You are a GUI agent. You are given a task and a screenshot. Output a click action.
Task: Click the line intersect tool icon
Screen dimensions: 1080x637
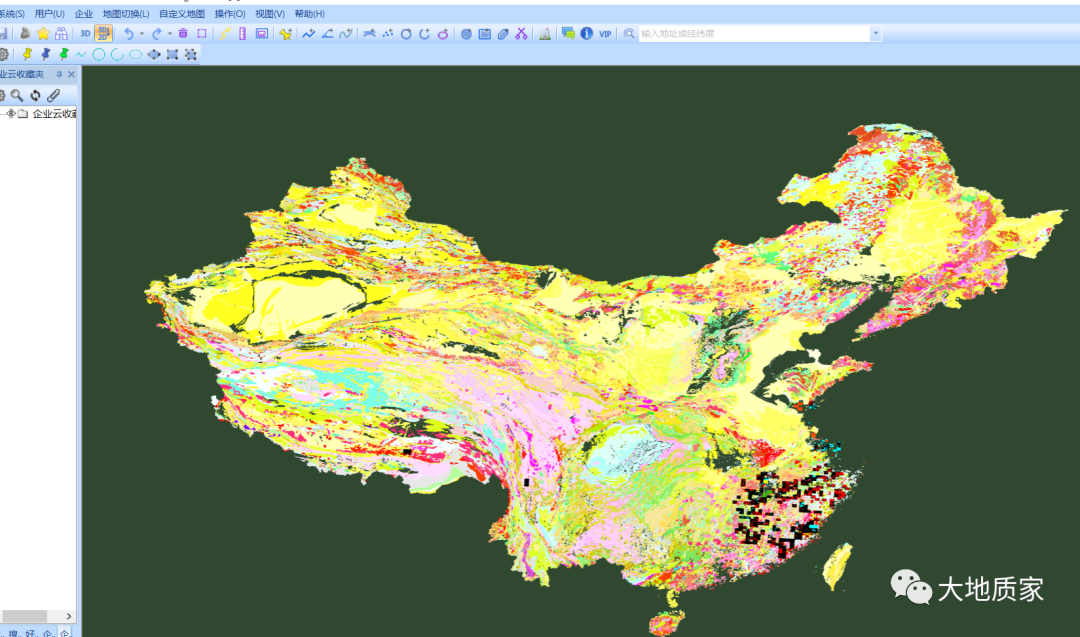point(369,33)
